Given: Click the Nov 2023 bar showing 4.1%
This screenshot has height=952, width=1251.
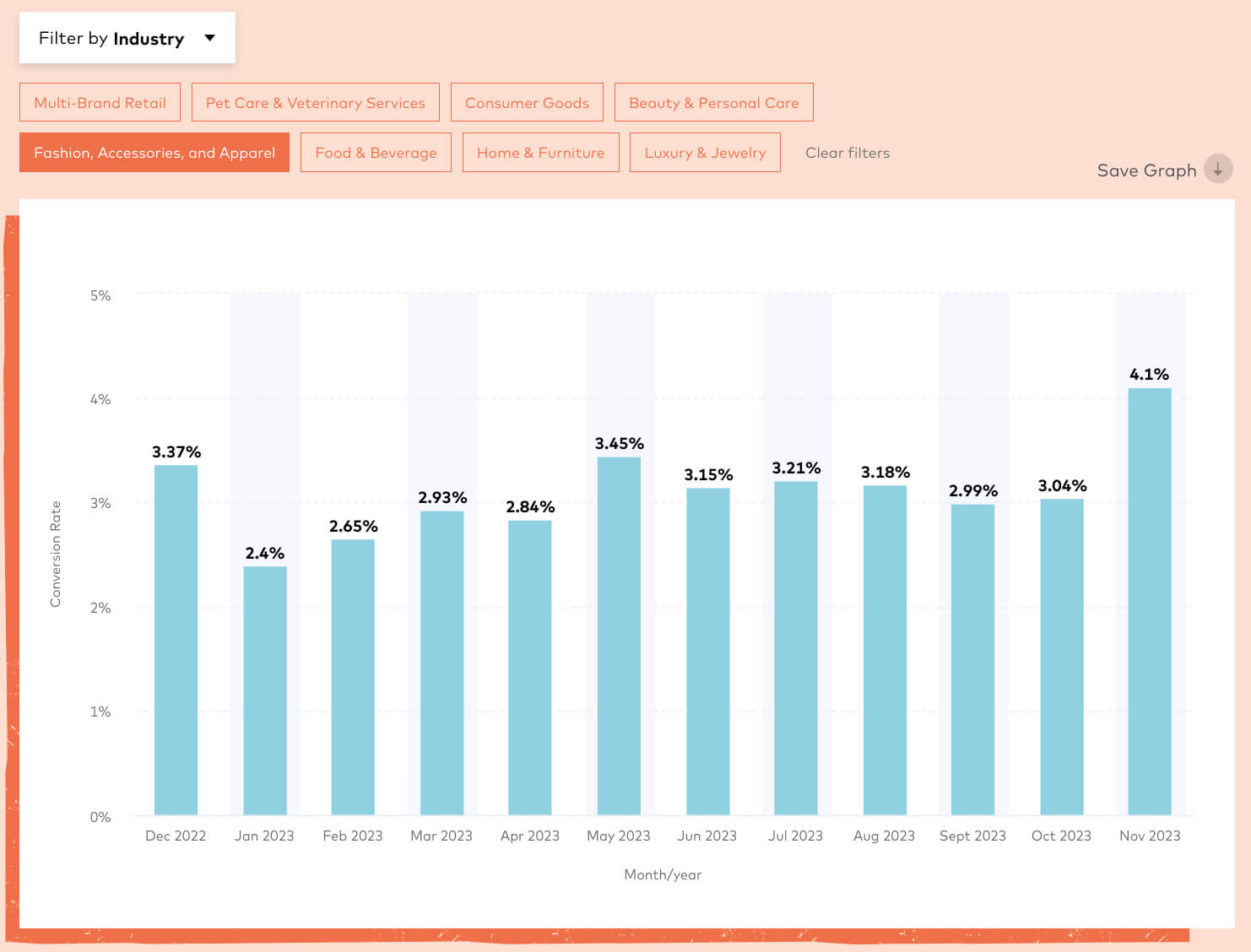Looking at the screenshot, I should coord(1149,601).
